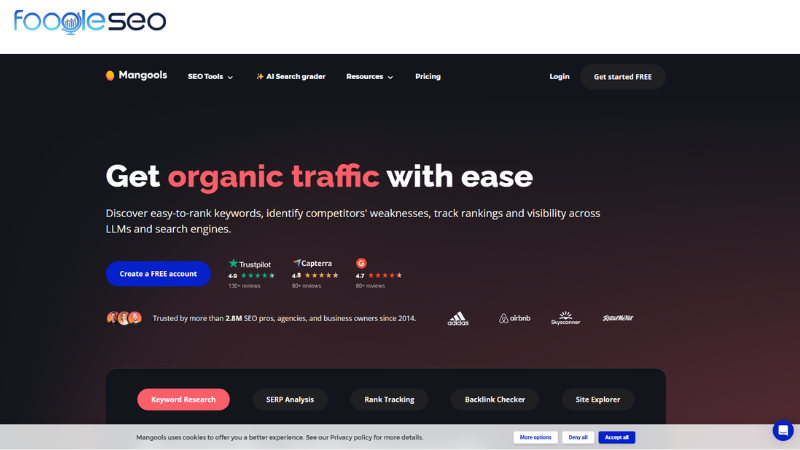
Task: Open the Capterra rating badge
Action: tap(315, 274)
